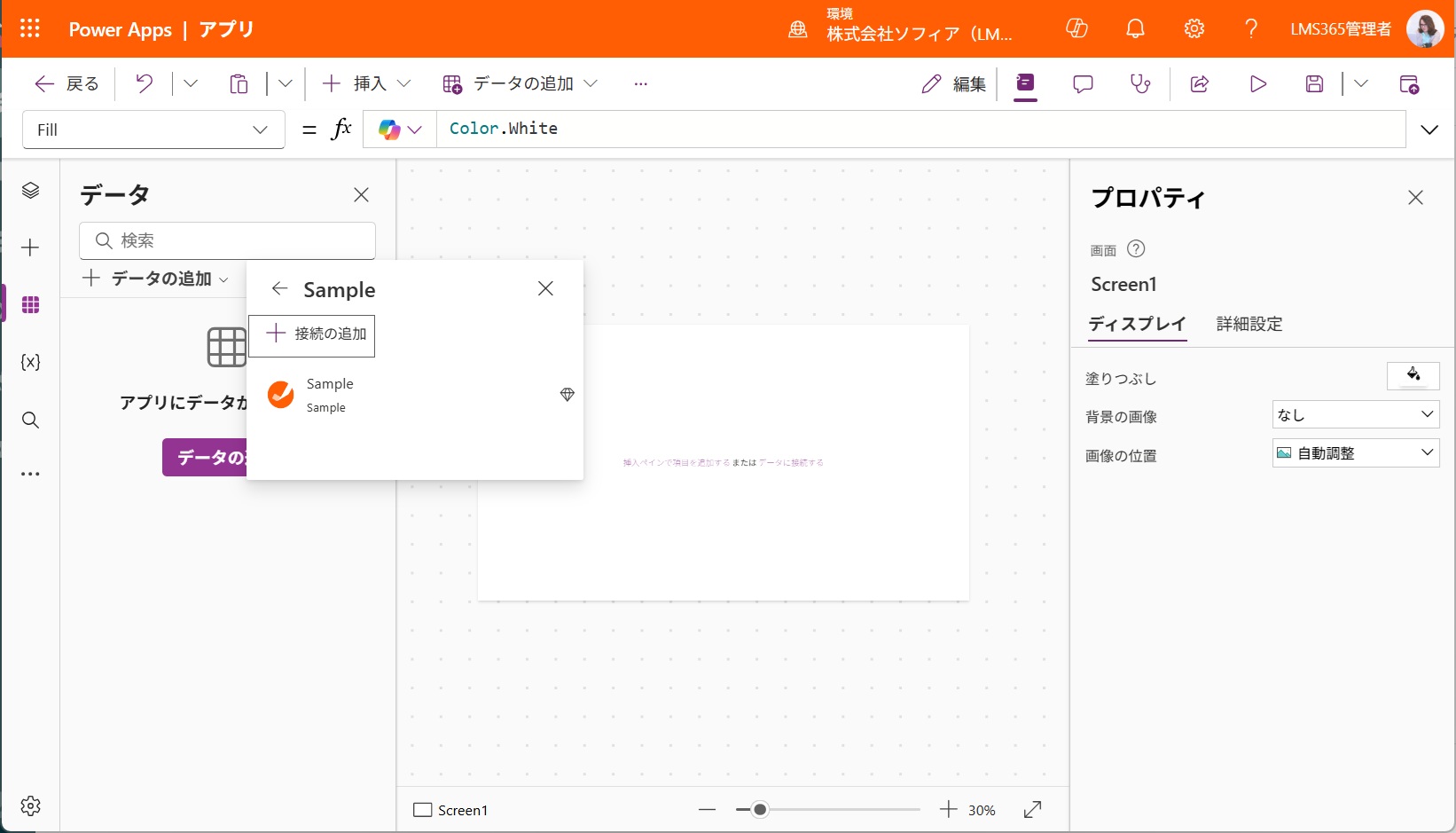The width and height of the screenshot is (1456, 833).
Task: Click the 画面 help info icon
Action: tap(1136, 249)
